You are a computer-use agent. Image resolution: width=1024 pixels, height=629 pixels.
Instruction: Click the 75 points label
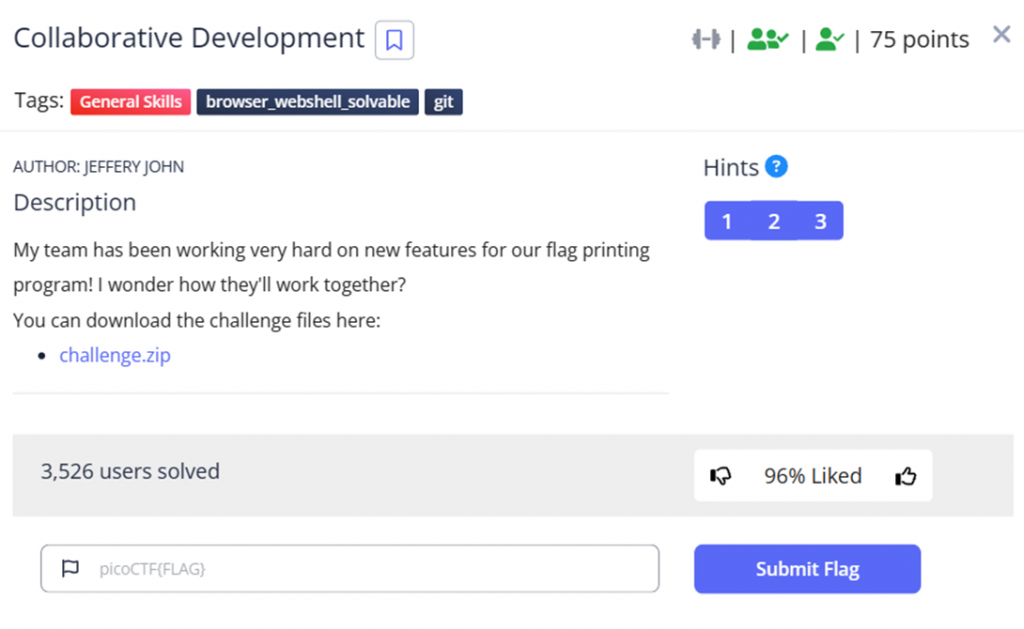tap(919, 40)
